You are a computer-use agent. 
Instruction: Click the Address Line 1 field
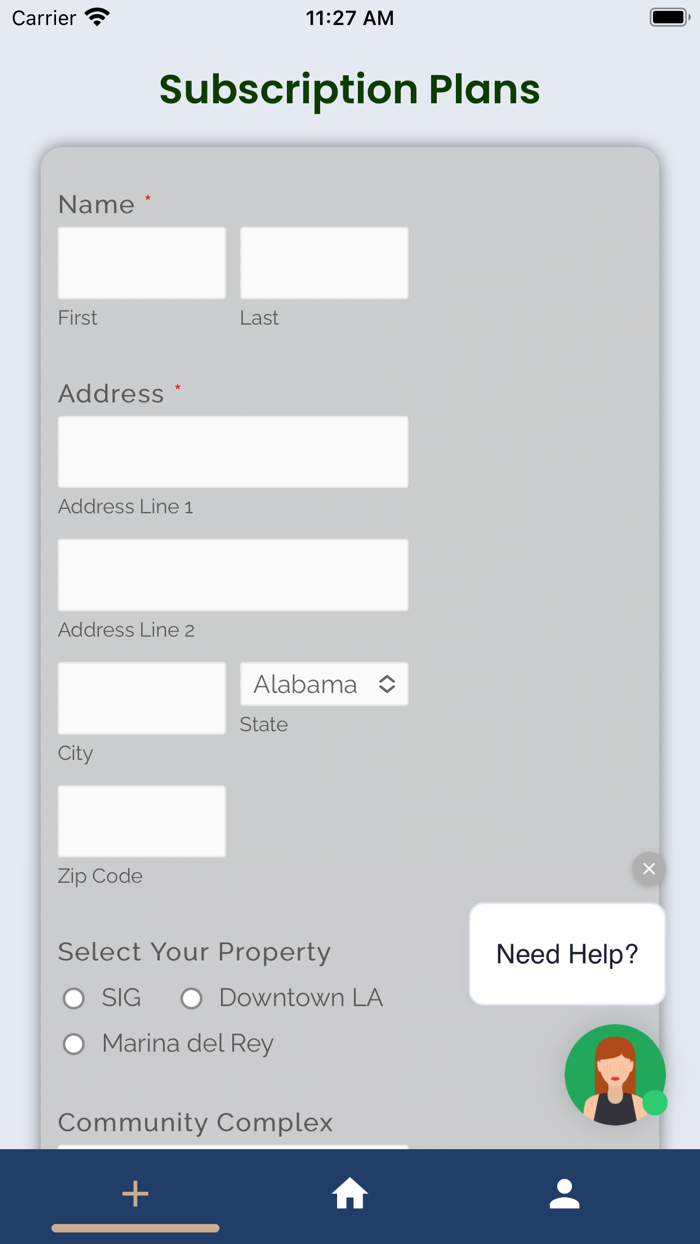click(x=232, y=452)
